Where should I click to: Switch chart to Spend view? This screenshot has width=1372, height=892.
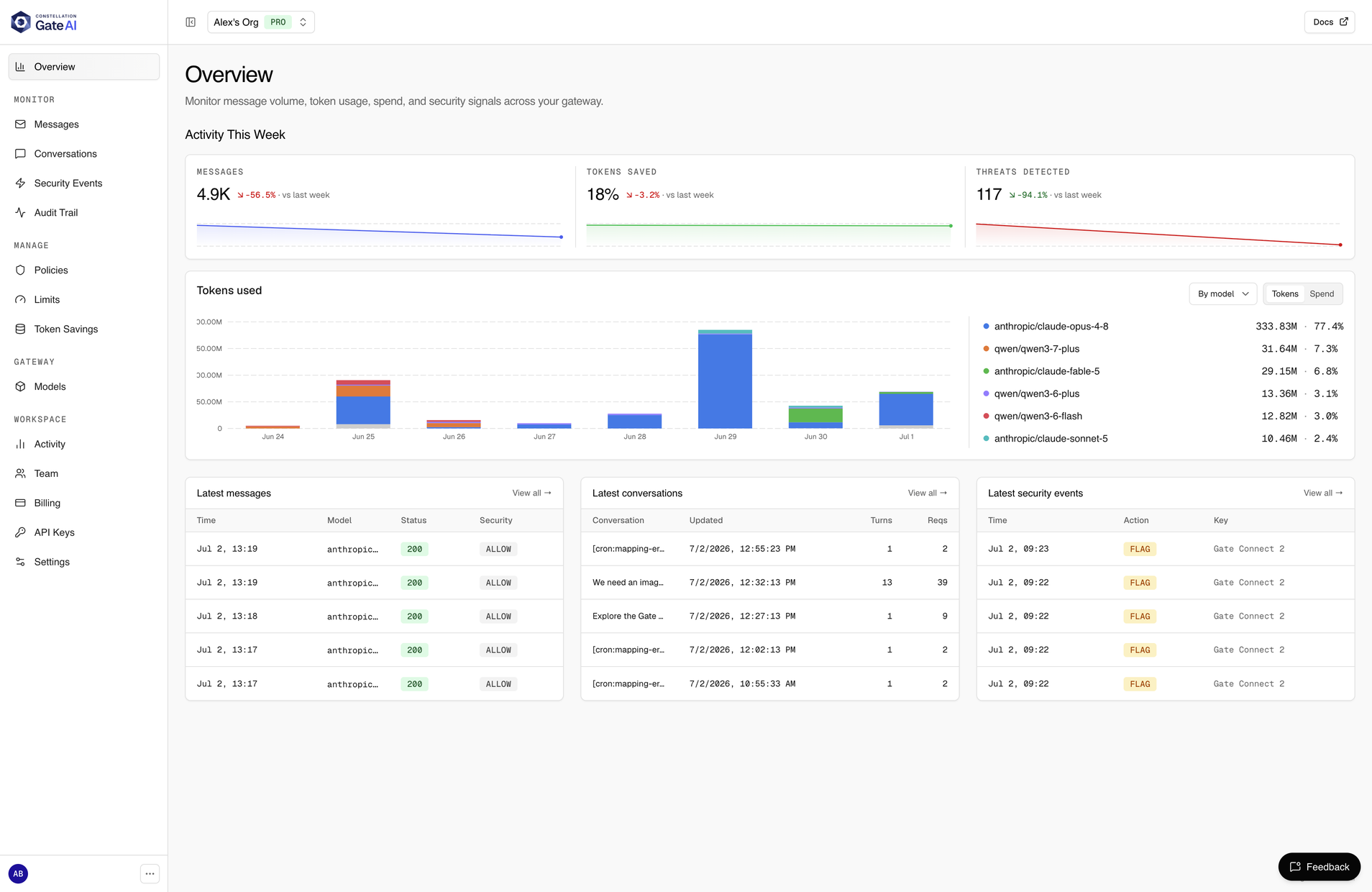tap(1322, 294)
